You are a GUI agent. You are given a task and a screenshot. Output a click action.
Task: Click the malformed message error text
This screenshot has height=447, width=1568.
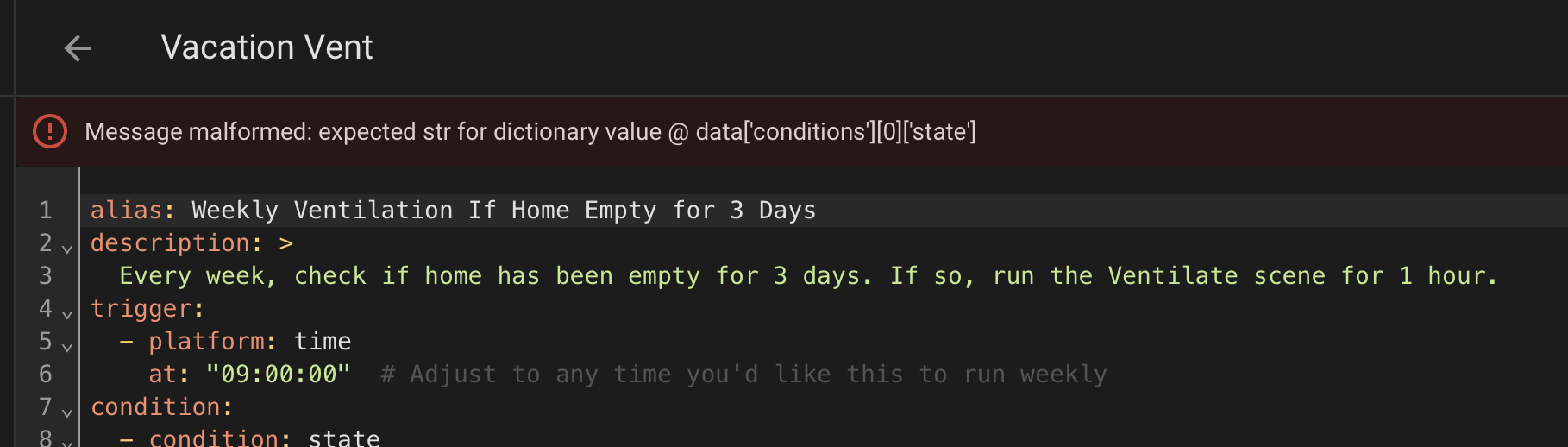point(530,132)
